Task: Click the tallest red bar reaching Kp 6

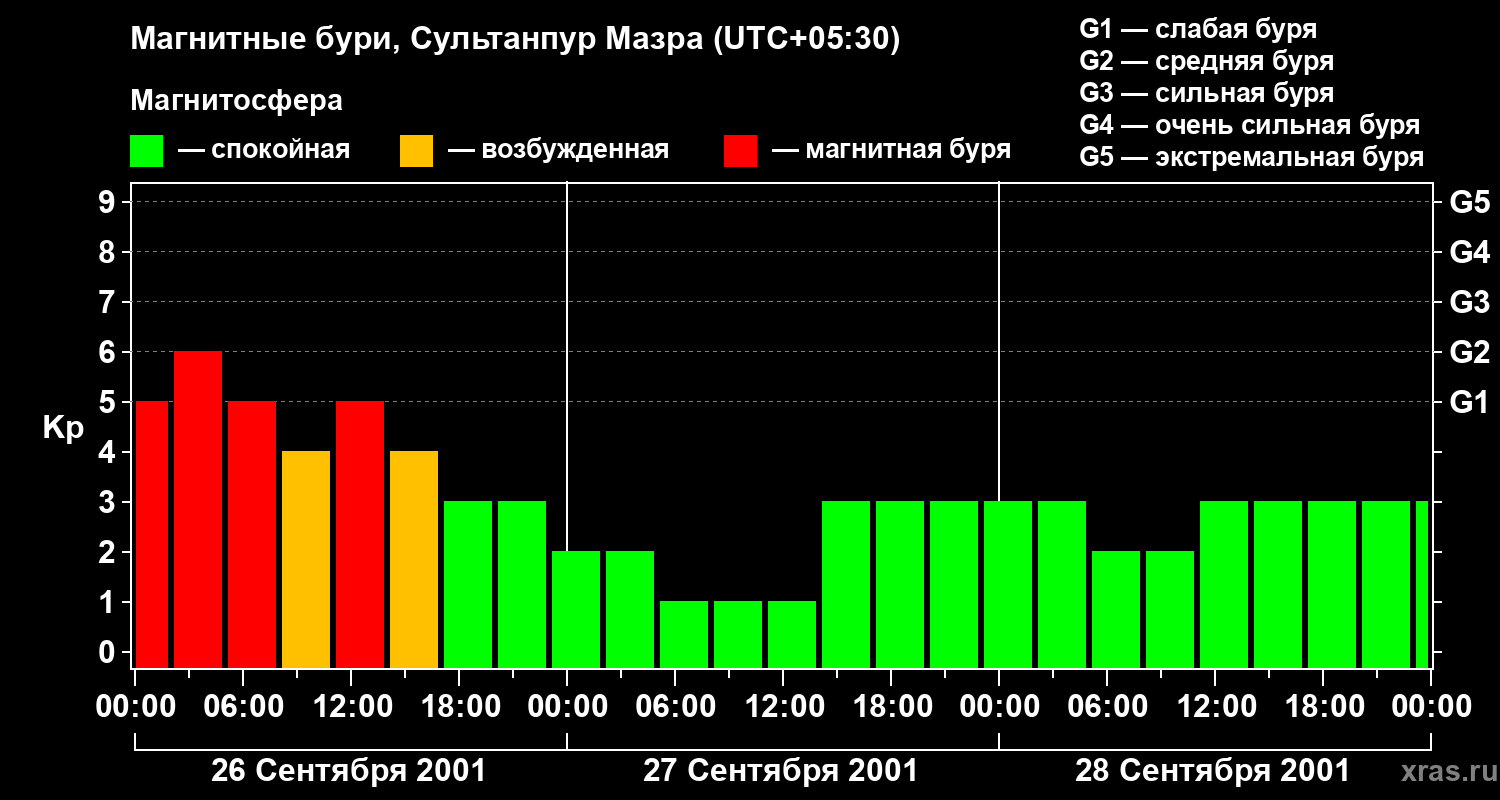Action: pyautogui.click(x=198, y=509)
